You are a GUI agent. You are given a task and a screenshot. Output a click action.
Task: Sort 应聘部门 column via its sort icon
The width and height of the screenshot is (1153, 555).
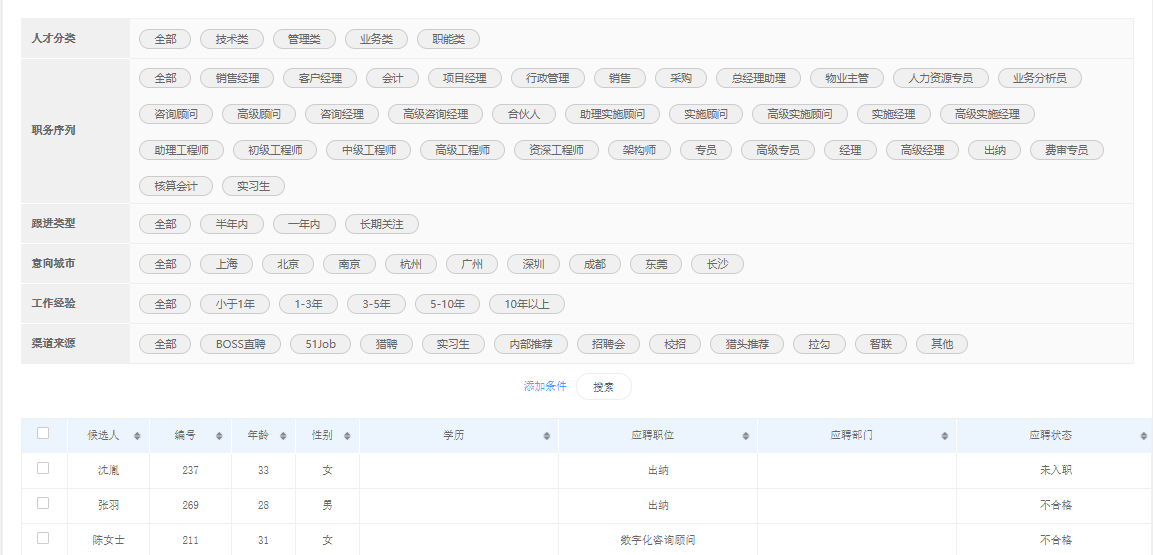coord(944,436)
